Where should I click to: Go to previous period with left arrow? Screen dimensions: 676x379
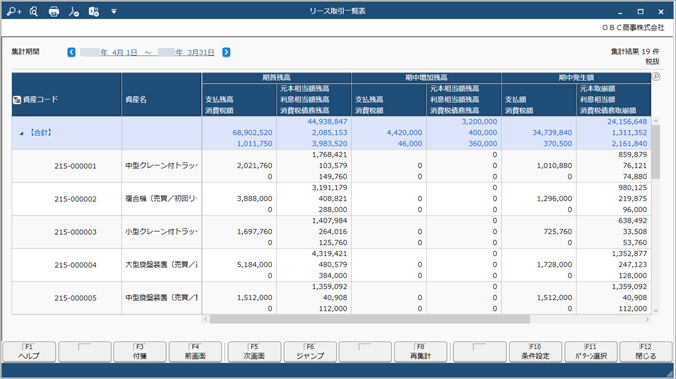[x=72, y=52]
